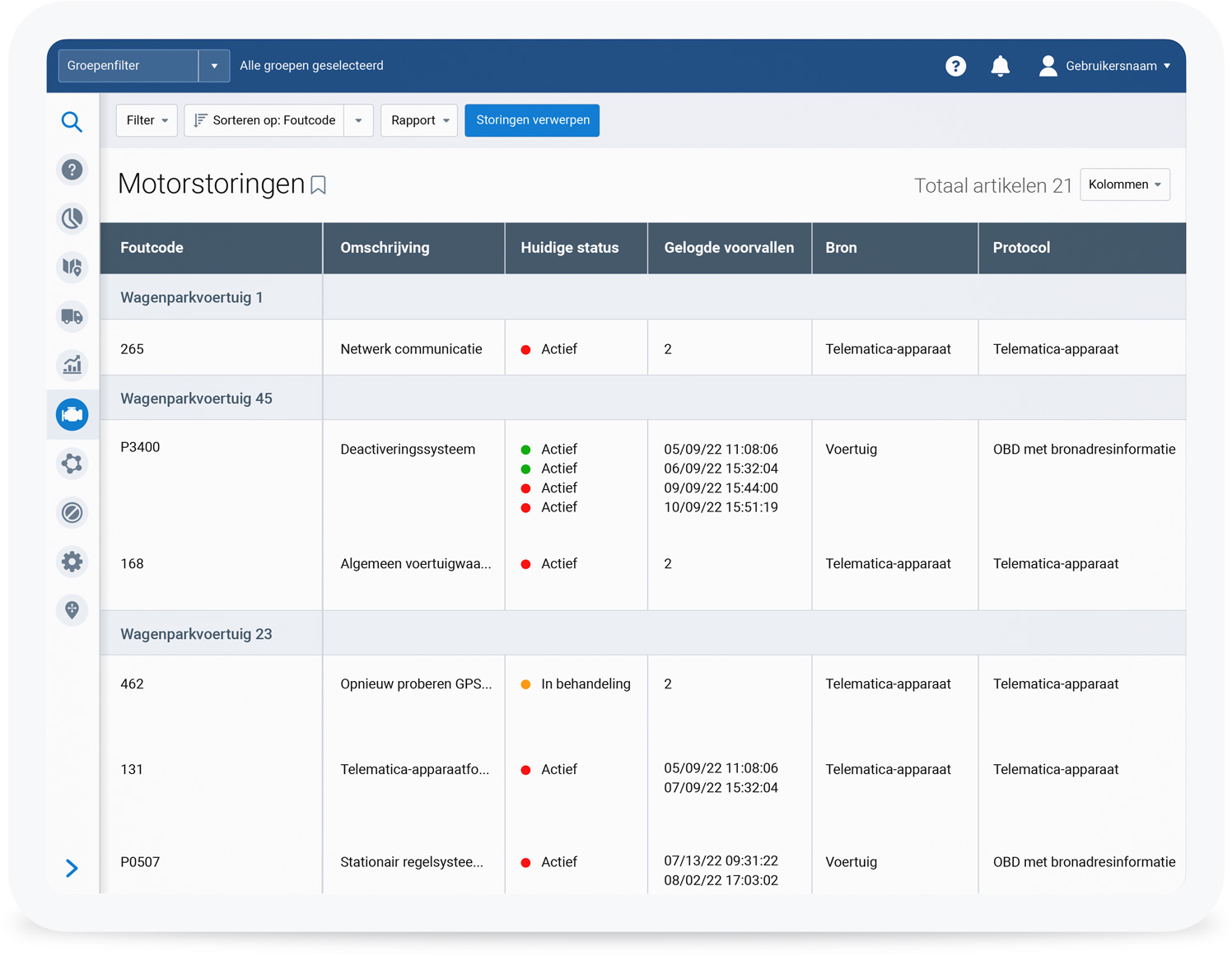The height and width of the screenshot is (956, 1232).
Task: Open the zones hexagon sidebar icon
Action: 72,464
